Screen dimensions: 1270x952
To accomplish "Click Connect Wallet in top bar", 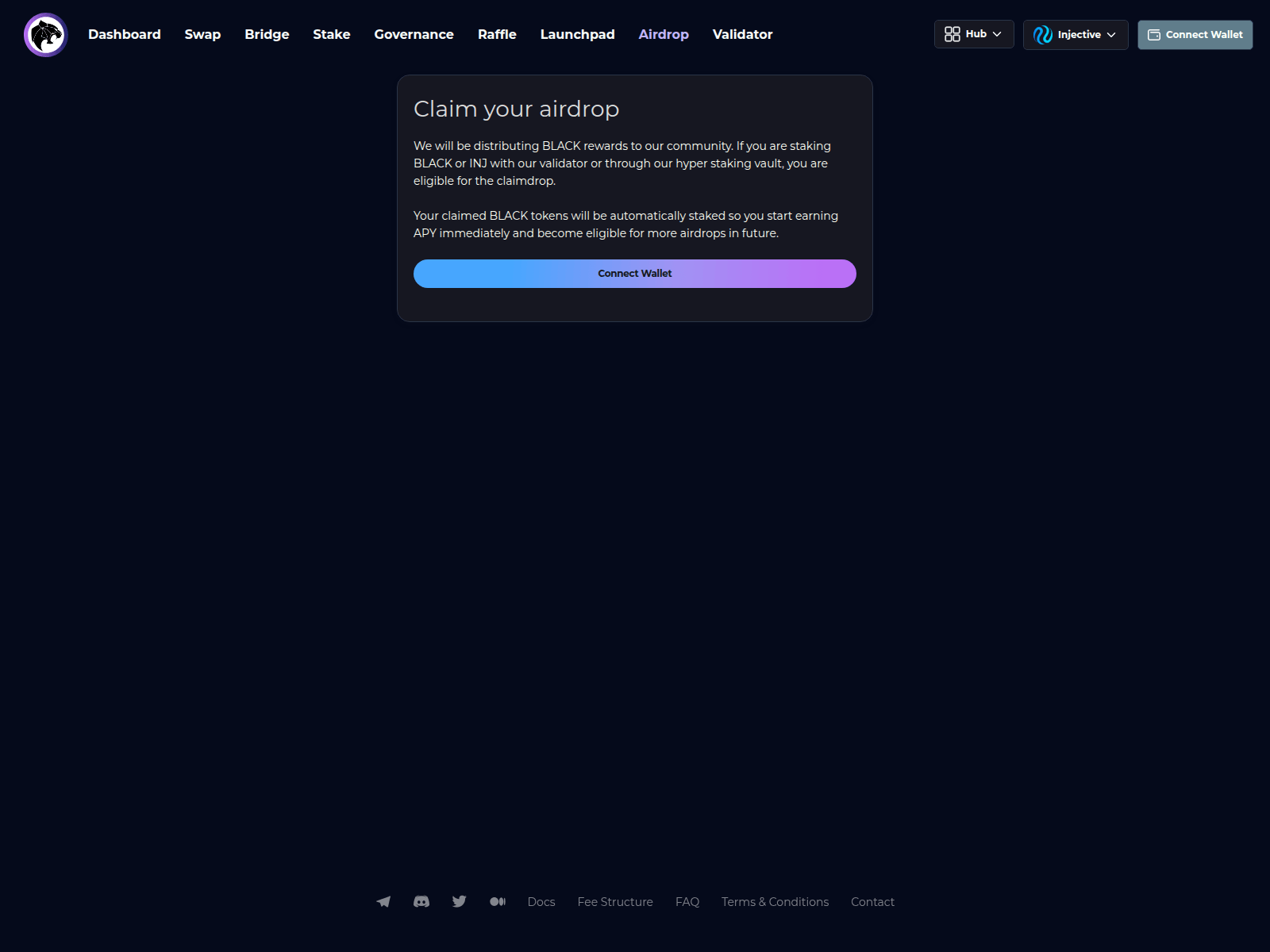I will click(x=1195, y=35).
